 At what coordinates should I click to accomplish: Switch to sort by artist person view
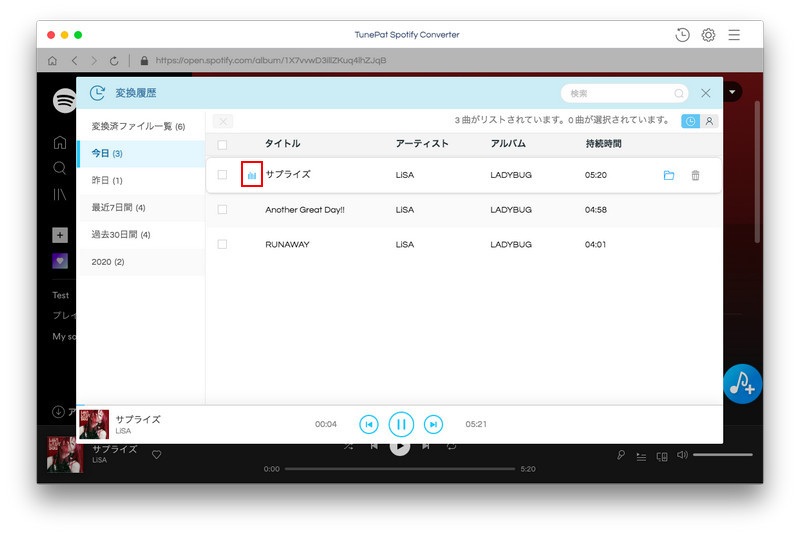709,121
